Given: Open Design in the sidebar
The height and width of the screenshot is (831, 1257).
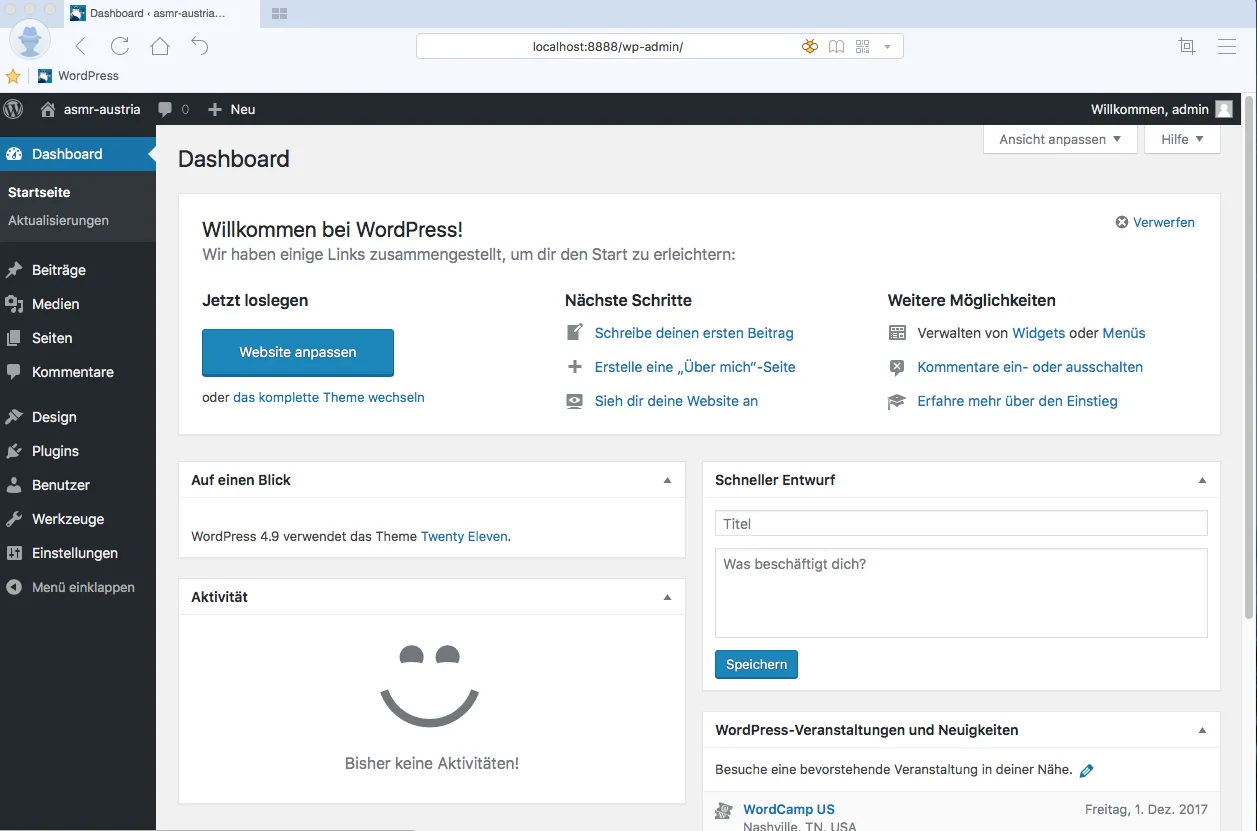Looking at the screenshot, I should [77, 417].
